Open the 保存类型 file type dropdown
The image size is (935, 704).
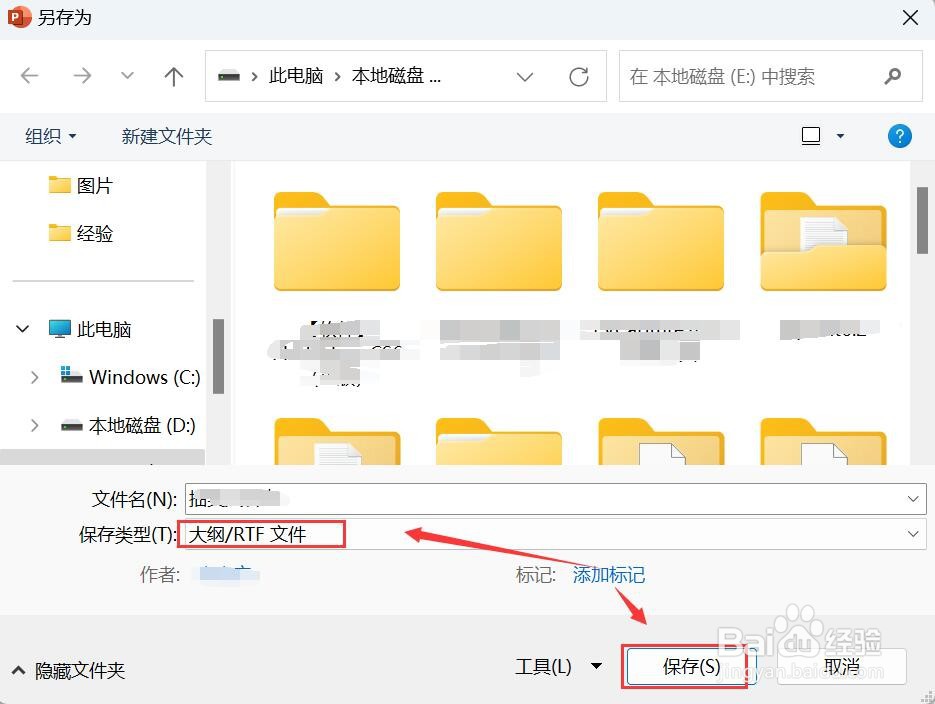pos(911,534)
